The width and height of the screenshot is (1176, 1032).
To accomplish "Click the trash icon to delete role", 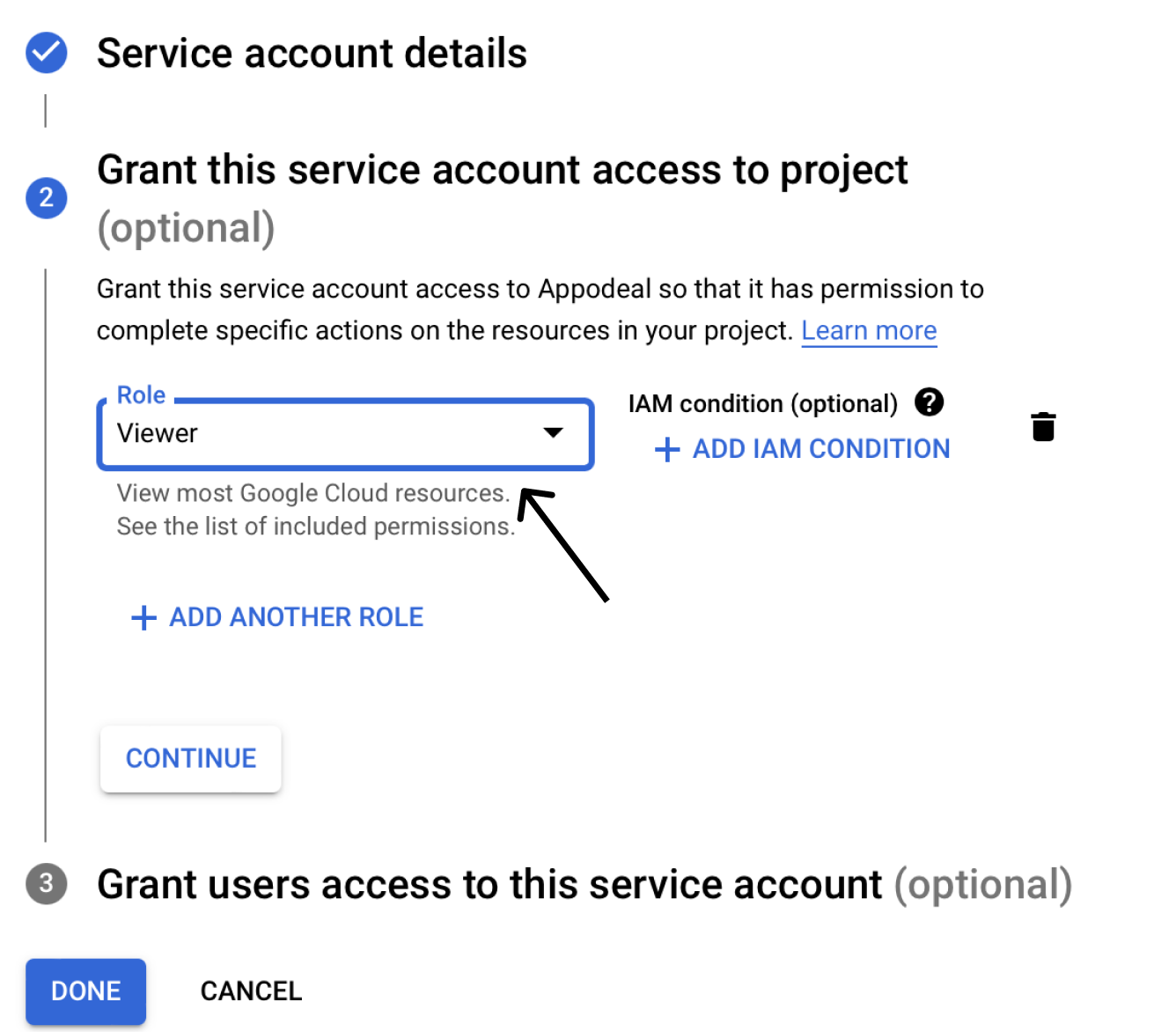I will coord(1043,426).
